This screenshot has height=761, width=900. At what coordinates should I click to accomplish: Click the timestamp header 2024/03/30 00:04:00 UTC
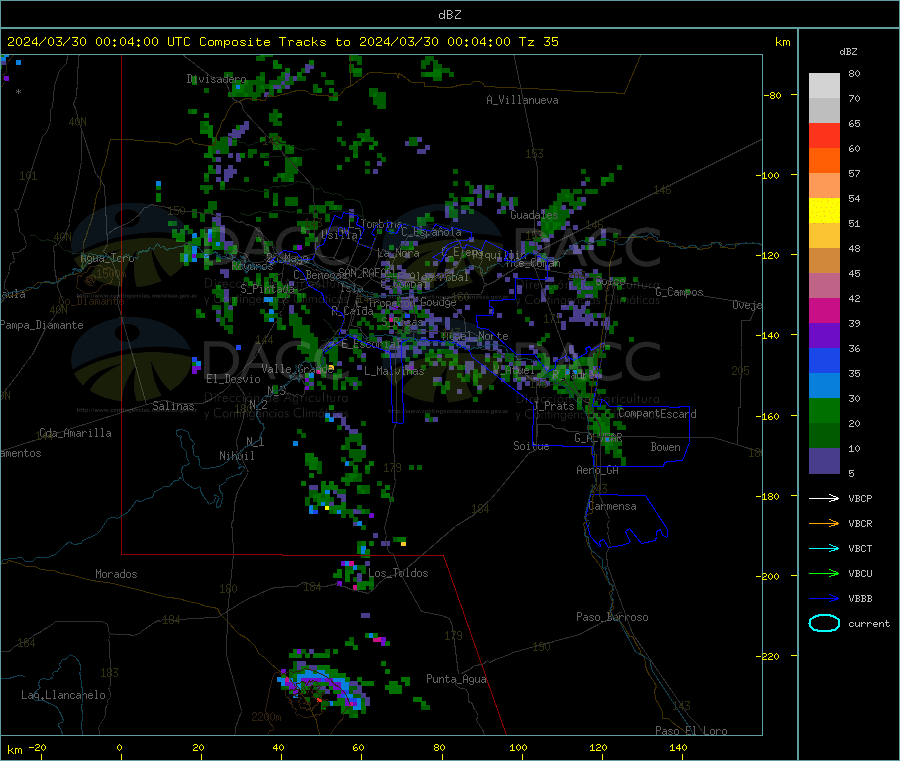(x=99, y=42)
